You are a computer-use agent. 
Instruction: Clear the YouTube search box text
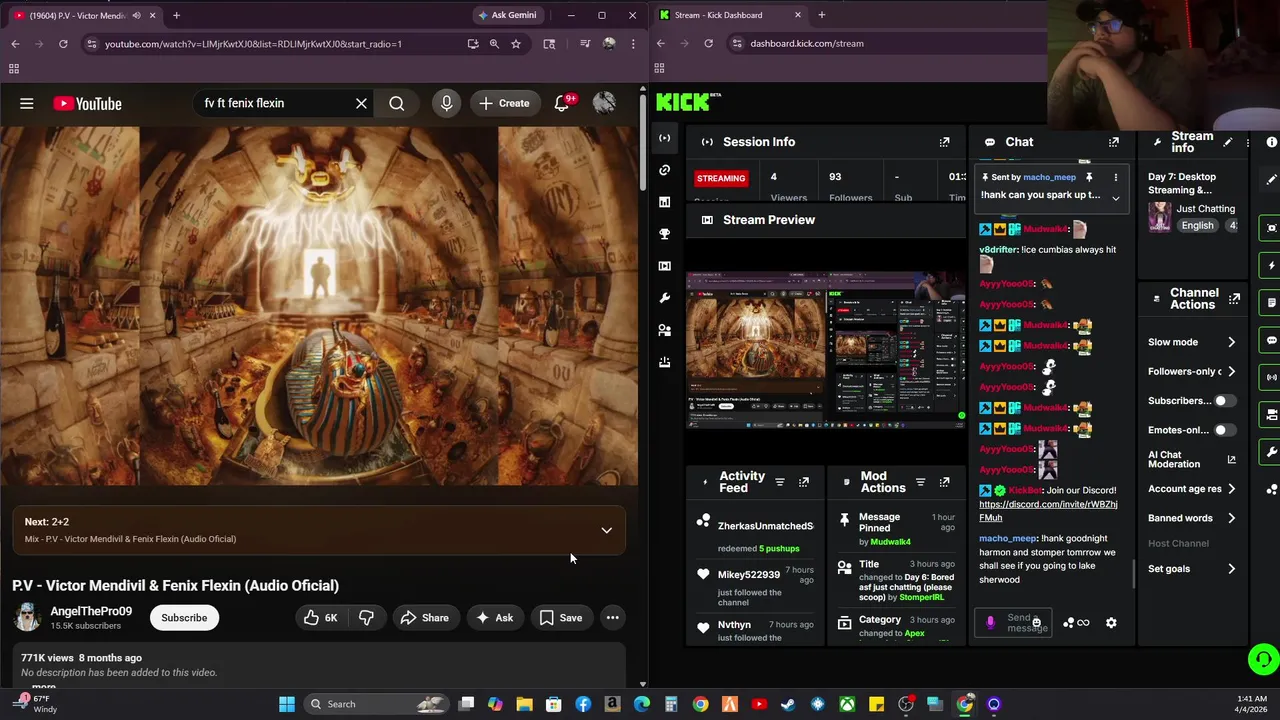pos(361,103)
